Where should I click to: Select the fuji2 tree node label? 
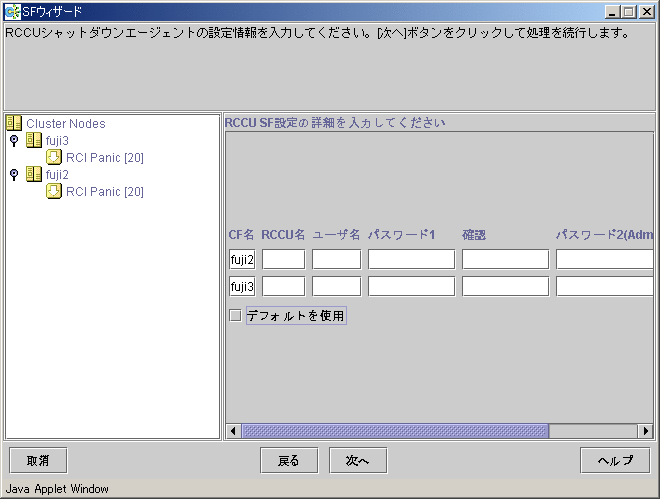57,174
